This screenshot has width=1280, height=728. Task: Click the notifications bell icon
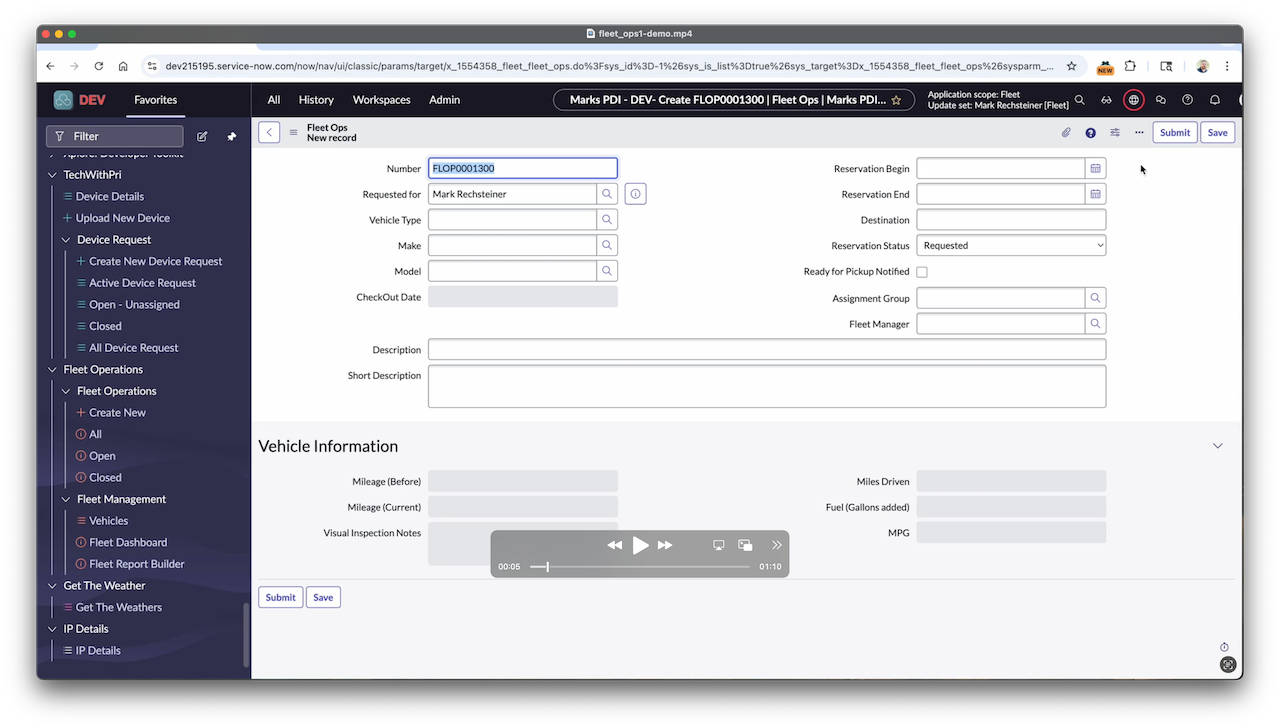pyautogui.click(x=1214, y=100)
